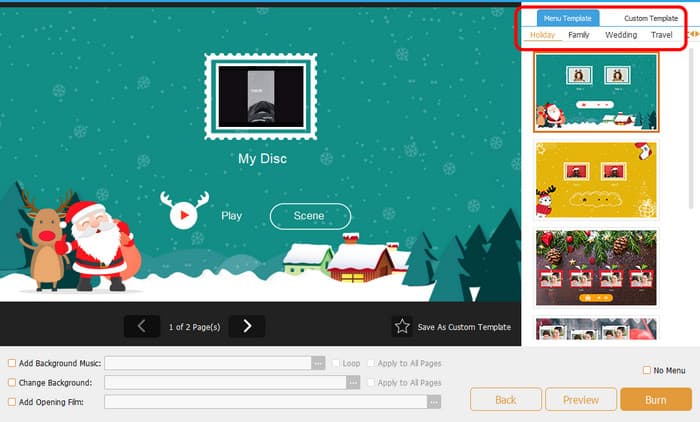Toggle Apply to All Pages for background
700x422 pixels.
pos(371,382)
